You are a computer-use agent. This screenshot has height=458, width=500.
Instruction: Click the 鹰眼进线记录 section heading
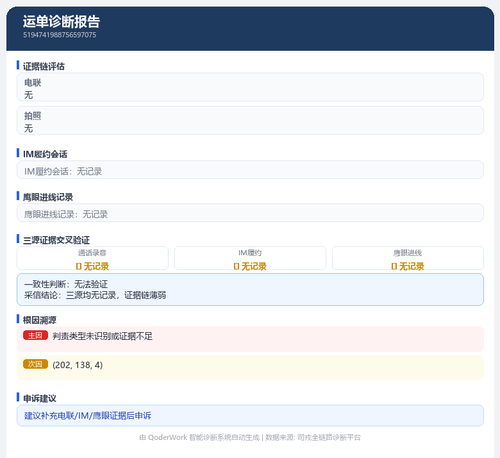tap(48, 197)
